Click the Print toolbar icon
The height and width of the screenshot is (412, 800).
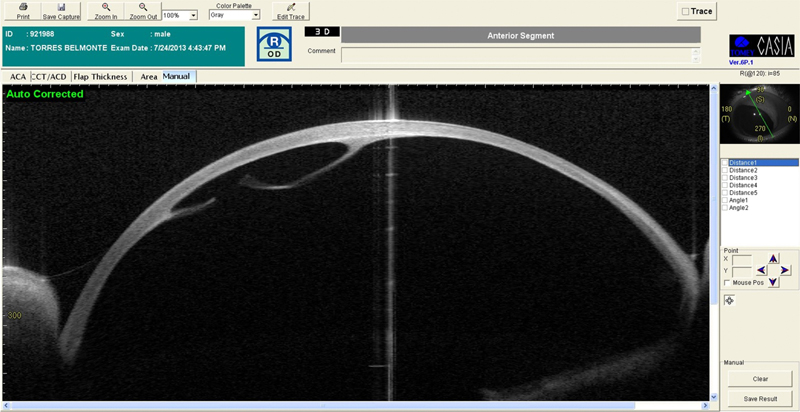[23, 8]
